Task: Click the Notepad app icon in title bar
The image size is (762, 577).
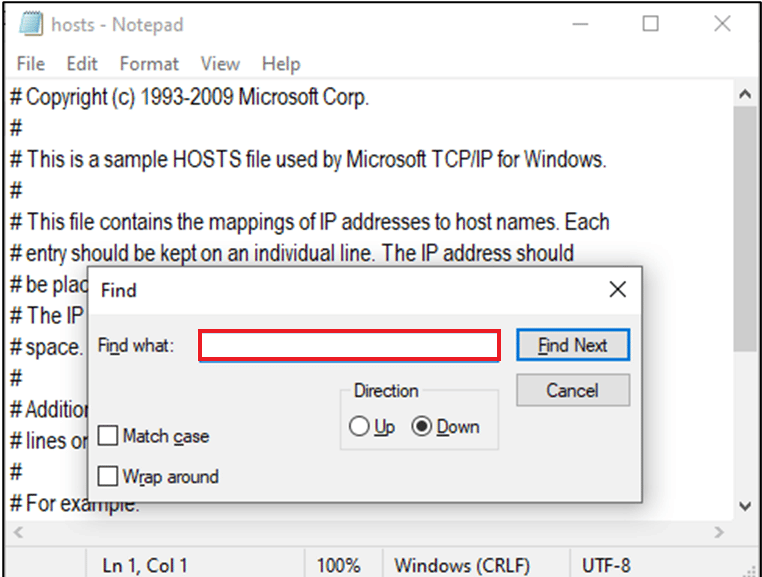Action: point(31,24)
